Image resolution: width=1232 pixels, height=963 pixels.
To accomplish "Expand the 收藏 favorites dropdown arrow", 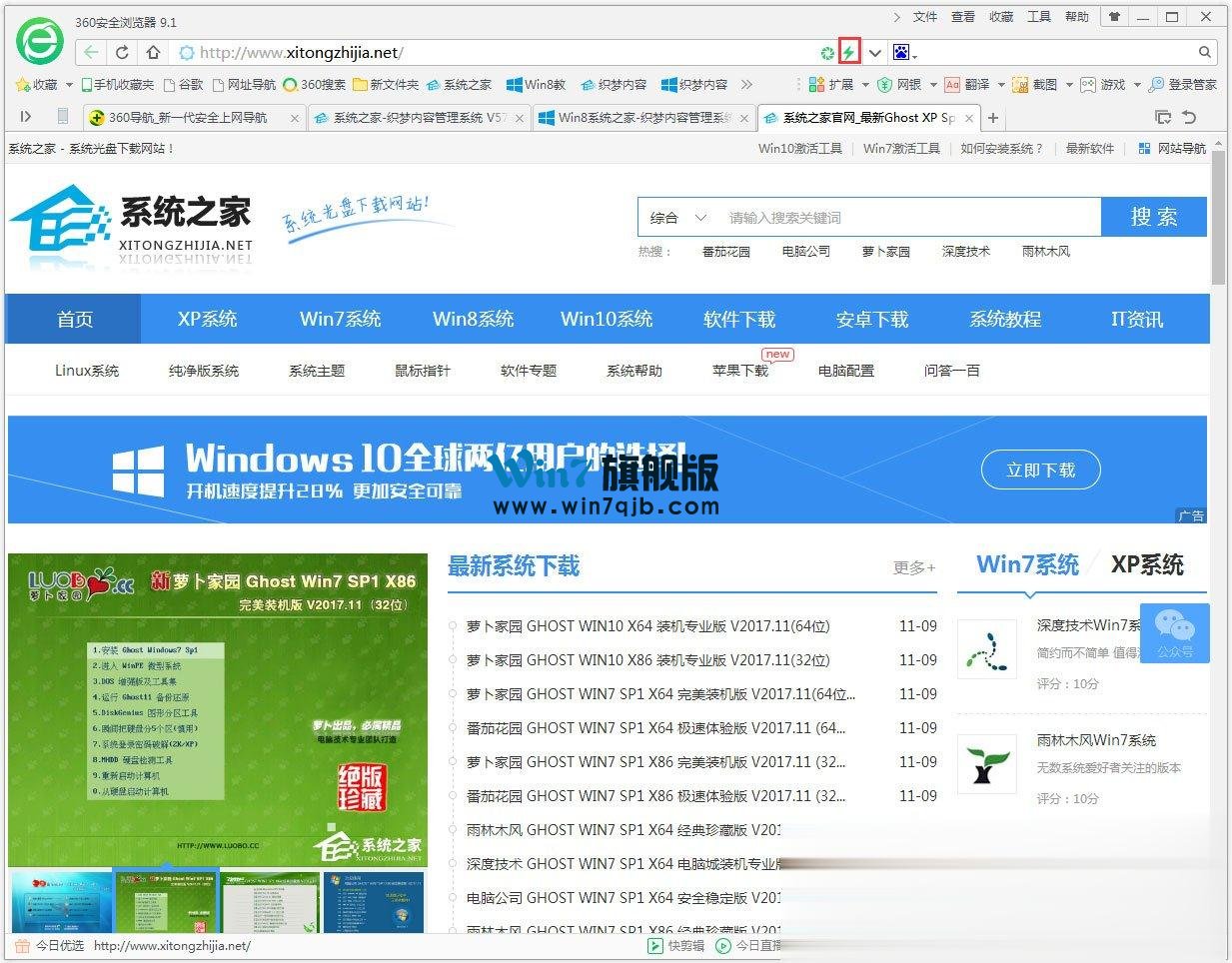I will 69,85.
